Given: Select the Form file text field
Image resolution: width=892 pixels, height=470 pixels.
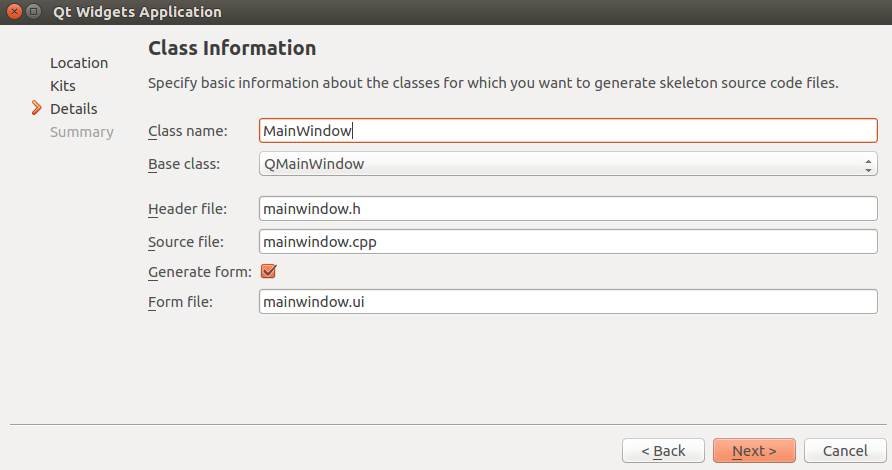Looking at the screenshot, I should coord(567,302).
